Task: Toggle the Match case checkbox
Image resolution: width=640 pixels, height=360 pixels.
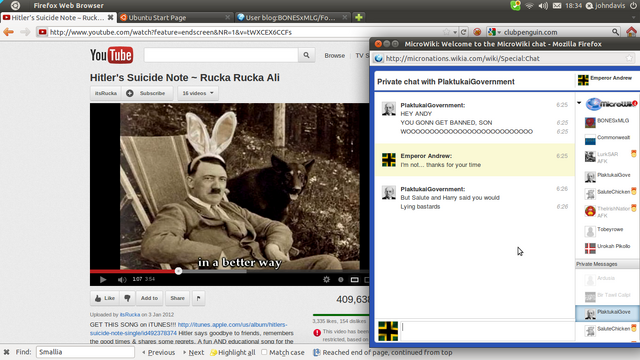Action: 264,352
